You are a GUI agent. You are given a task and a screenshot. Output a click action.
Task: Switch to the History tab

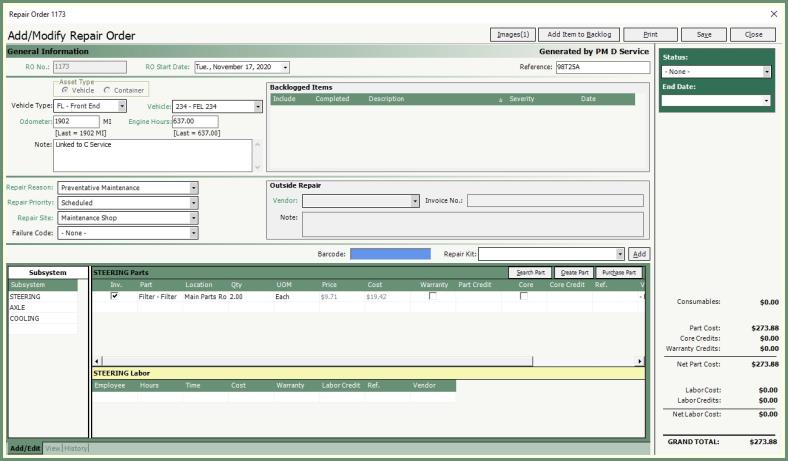point(77,448)
